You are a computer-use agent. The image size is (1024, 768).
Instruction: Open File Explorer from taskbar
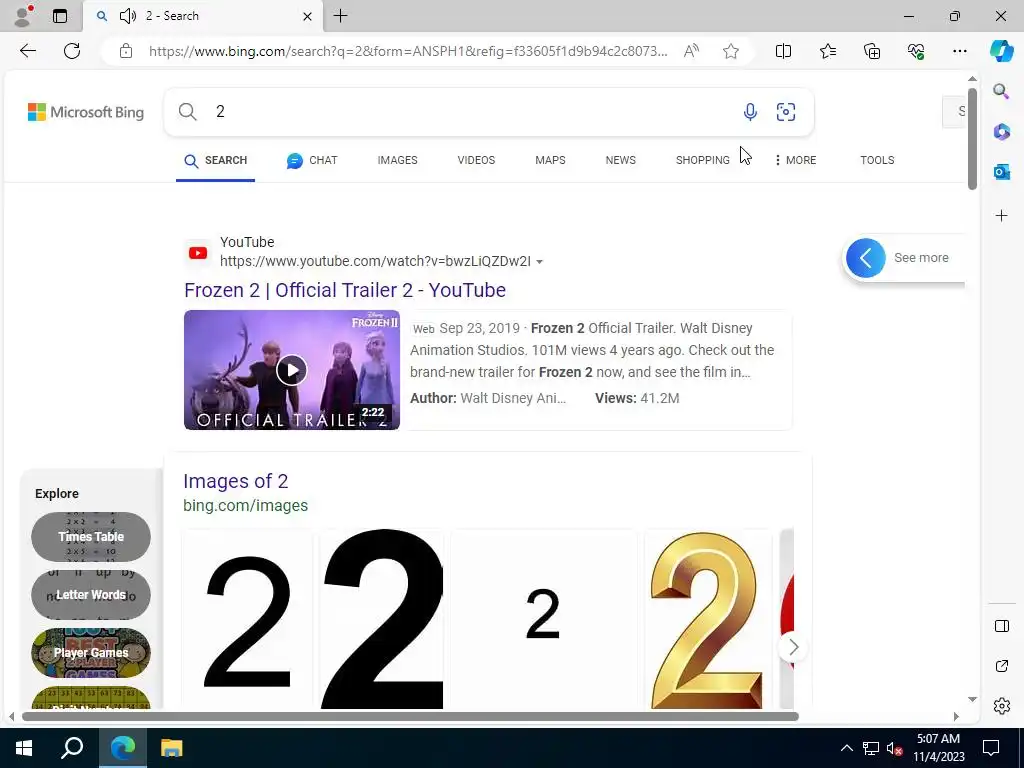171,748
